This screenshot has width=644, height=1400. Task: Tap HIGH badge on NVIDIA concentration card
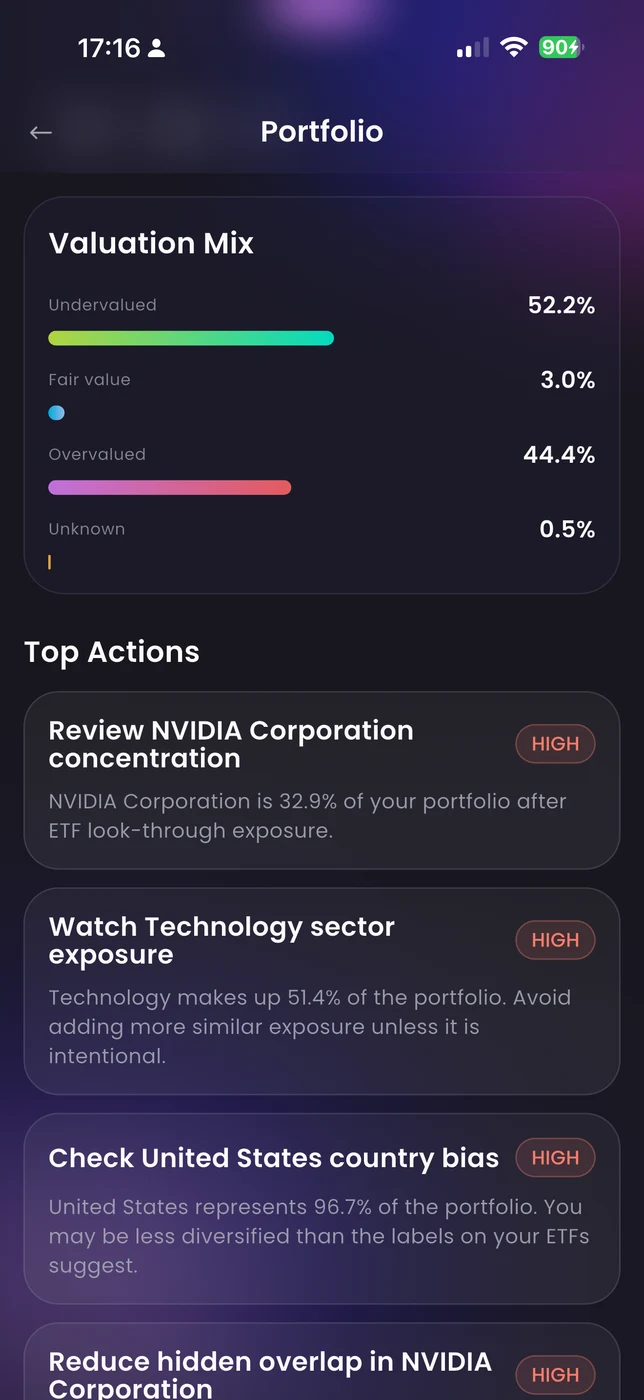tap(555, 744)
